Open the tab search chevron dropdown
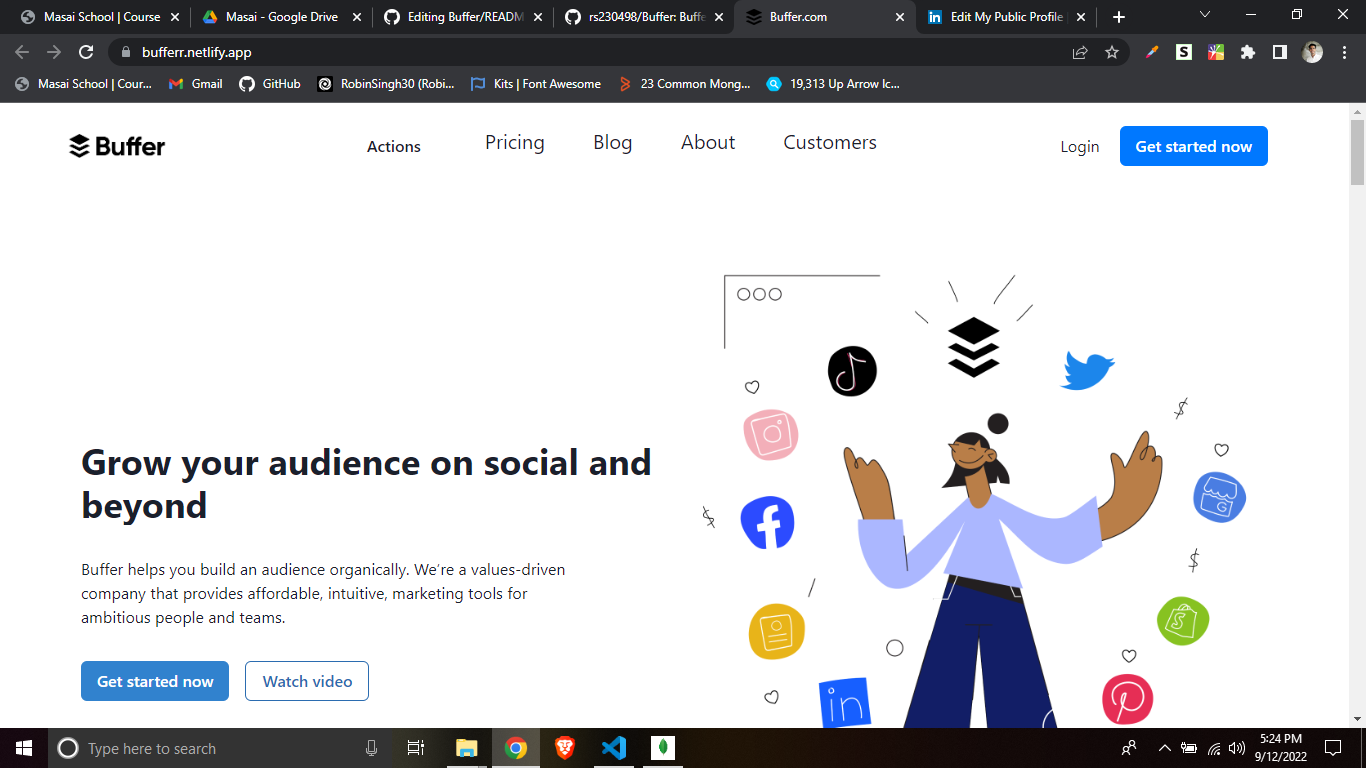 tap(1205, 16)
